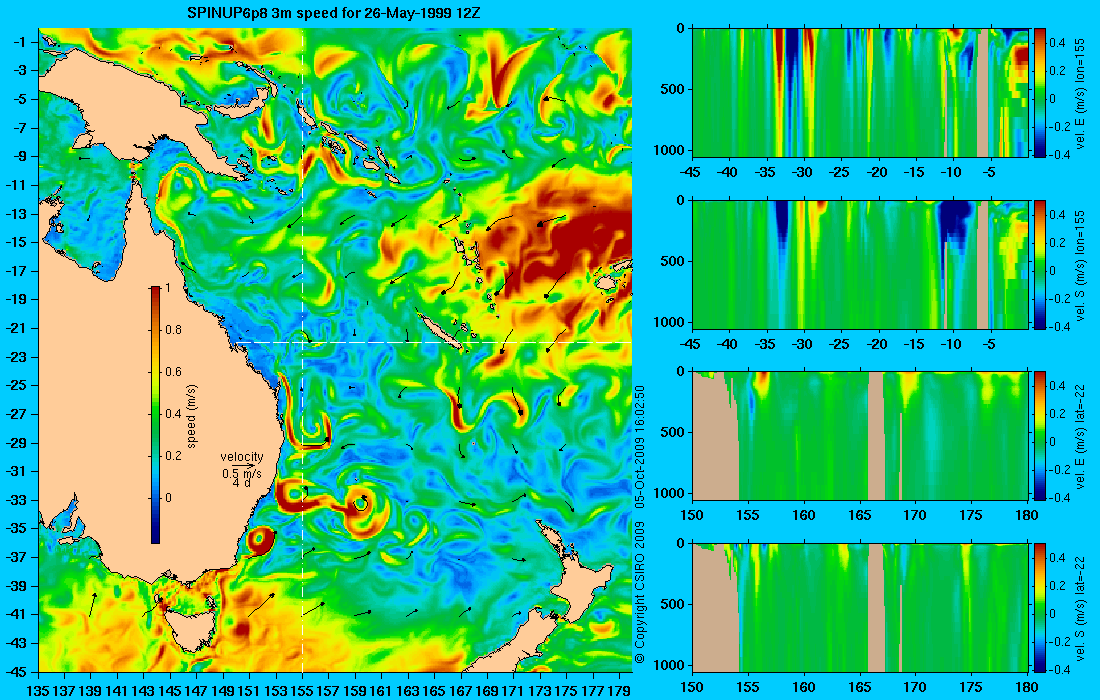Click the "-0.4" tick on the vel. S lat=-22 colorbar
The image size is (1100, 700).
coord(1059,668)
